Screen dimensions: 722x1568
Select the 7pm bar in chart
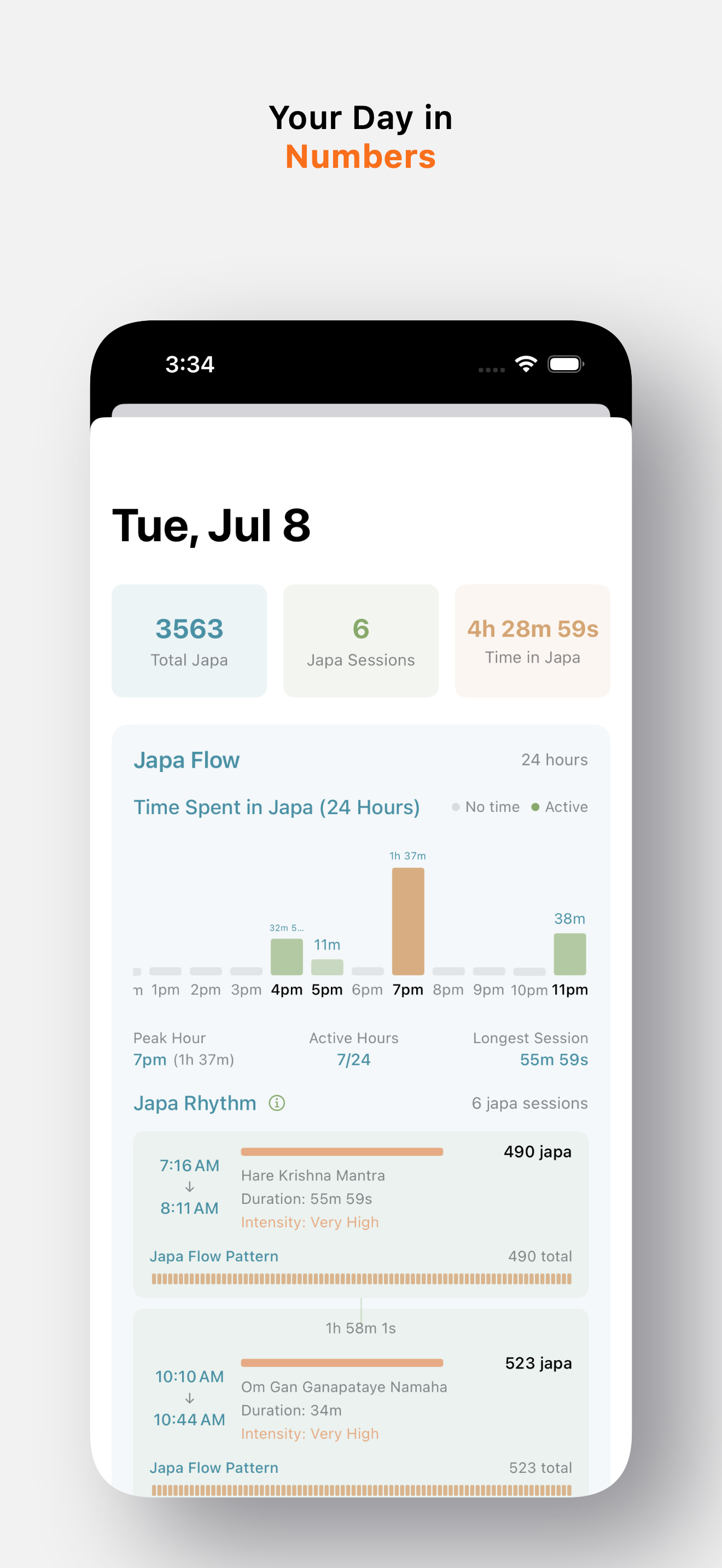point(408,922)
